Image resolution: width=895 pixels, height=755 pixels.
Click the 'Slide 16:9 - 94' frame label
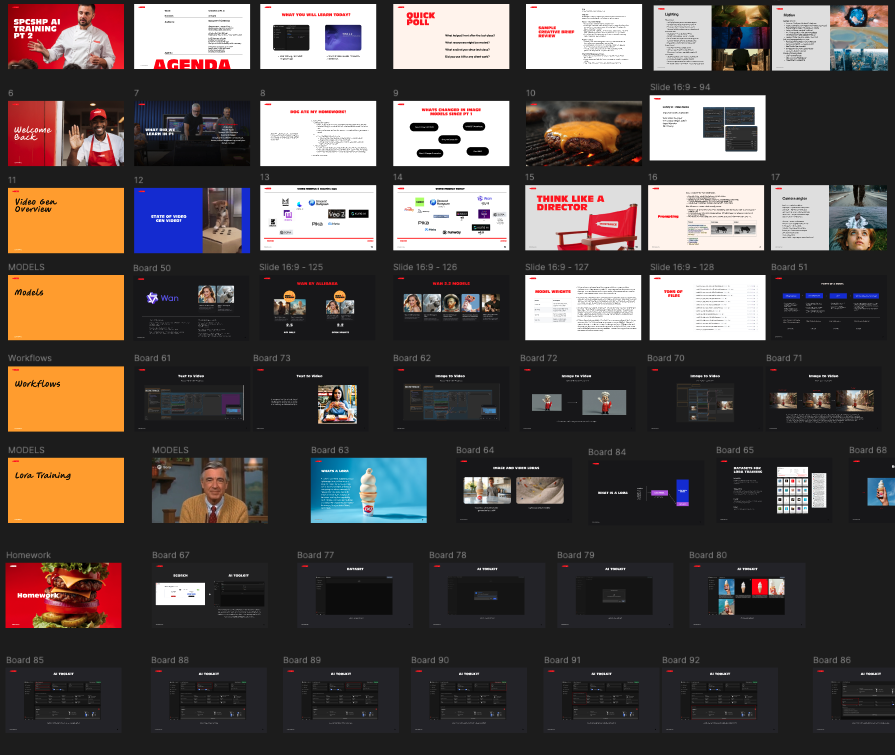[680, 87]
